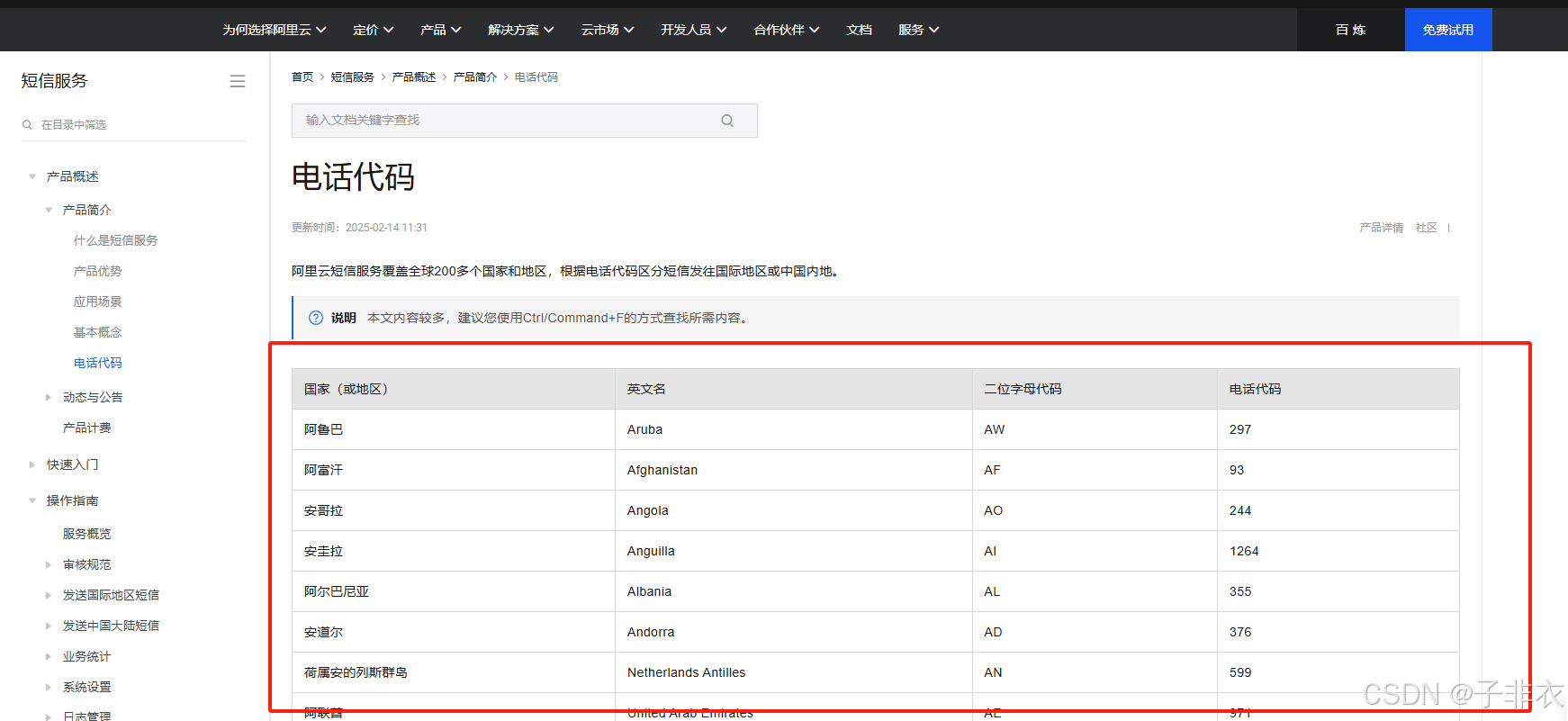Screen dimensions: 1568x721
Task: Expand the 动态与公告 tree node
Action: (49, 397)
